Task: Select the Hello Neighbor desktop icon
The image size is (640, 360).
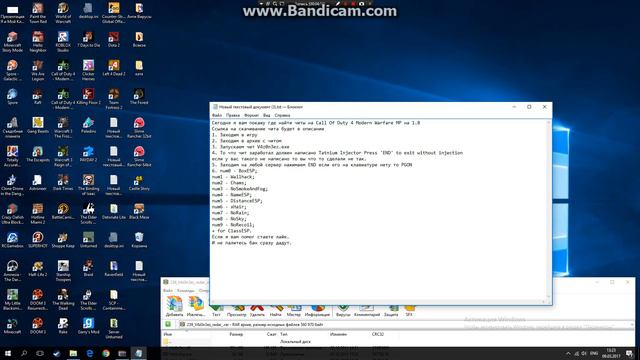Action: click(x=38, y=42)
